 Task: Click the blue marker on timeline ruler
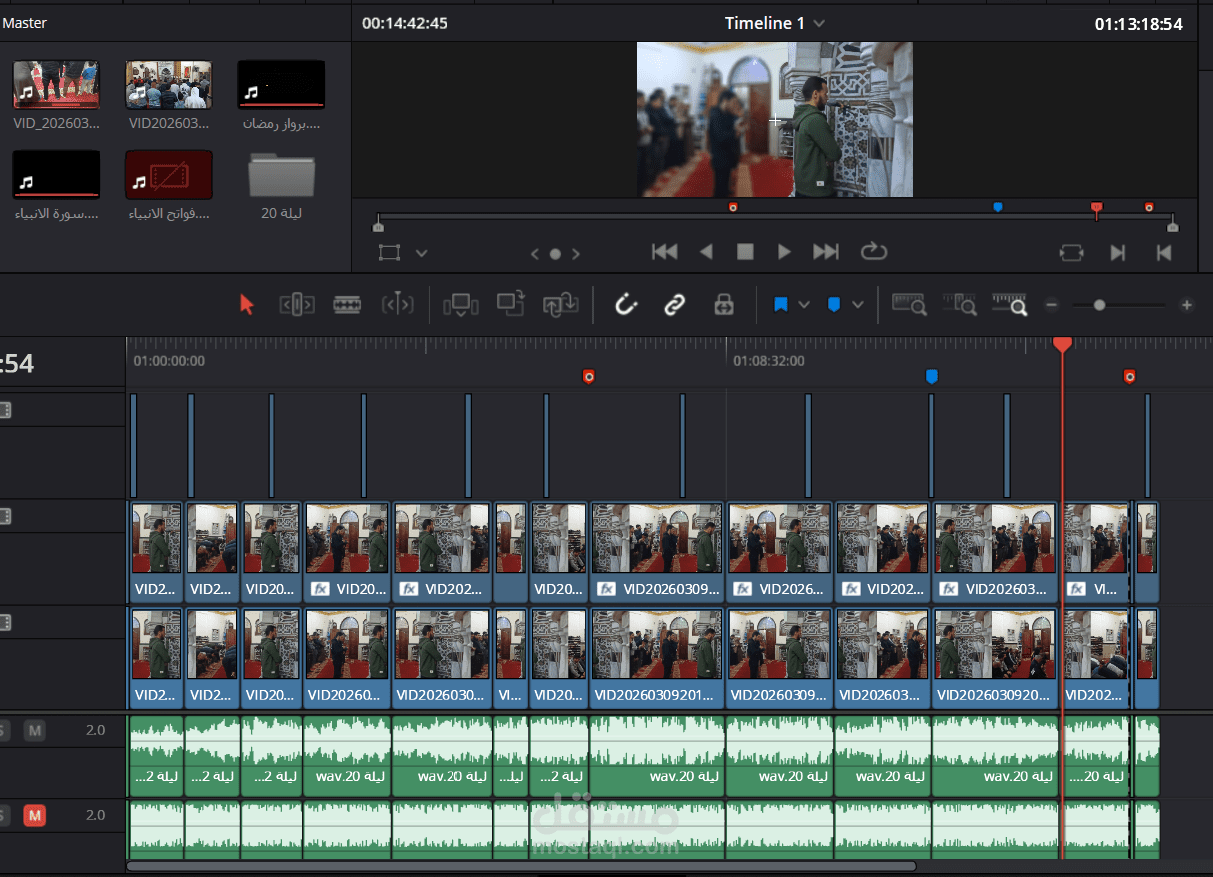pos(931,376)
